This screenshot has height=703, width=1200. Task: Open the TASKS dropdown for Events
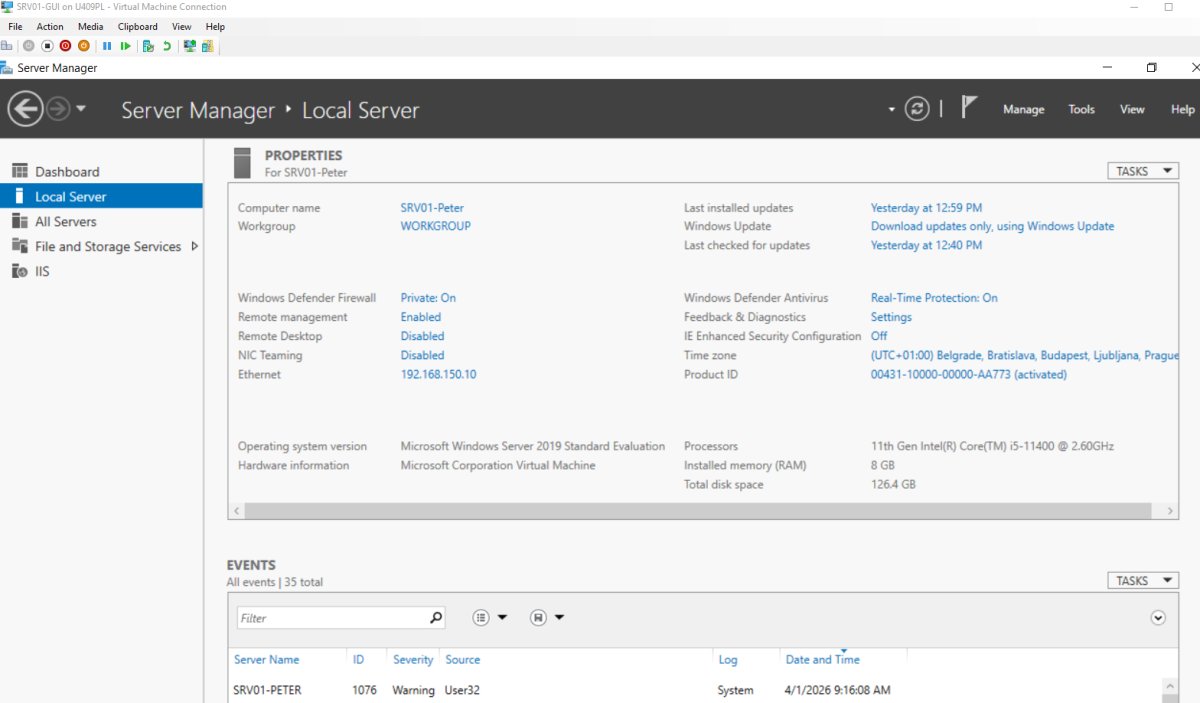pos(1142,580)
